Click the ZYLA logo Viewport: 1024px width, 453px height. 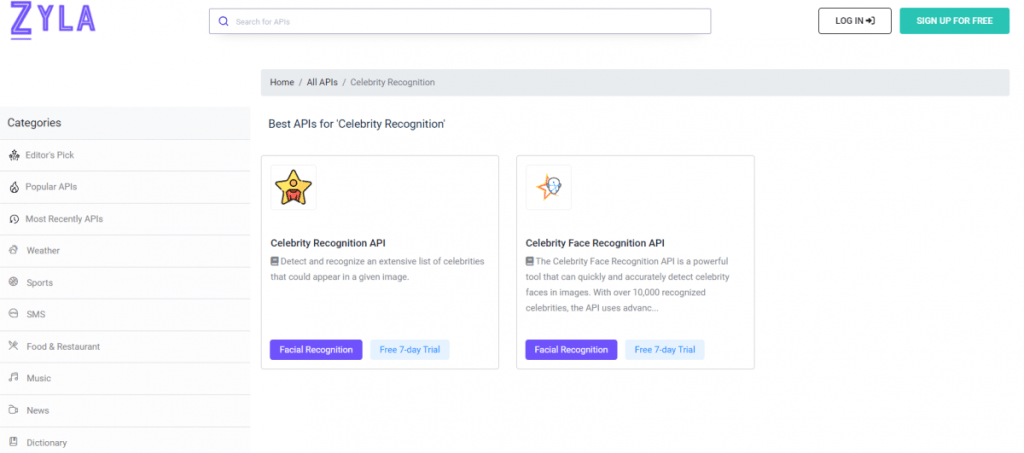(x=53, y=20)
